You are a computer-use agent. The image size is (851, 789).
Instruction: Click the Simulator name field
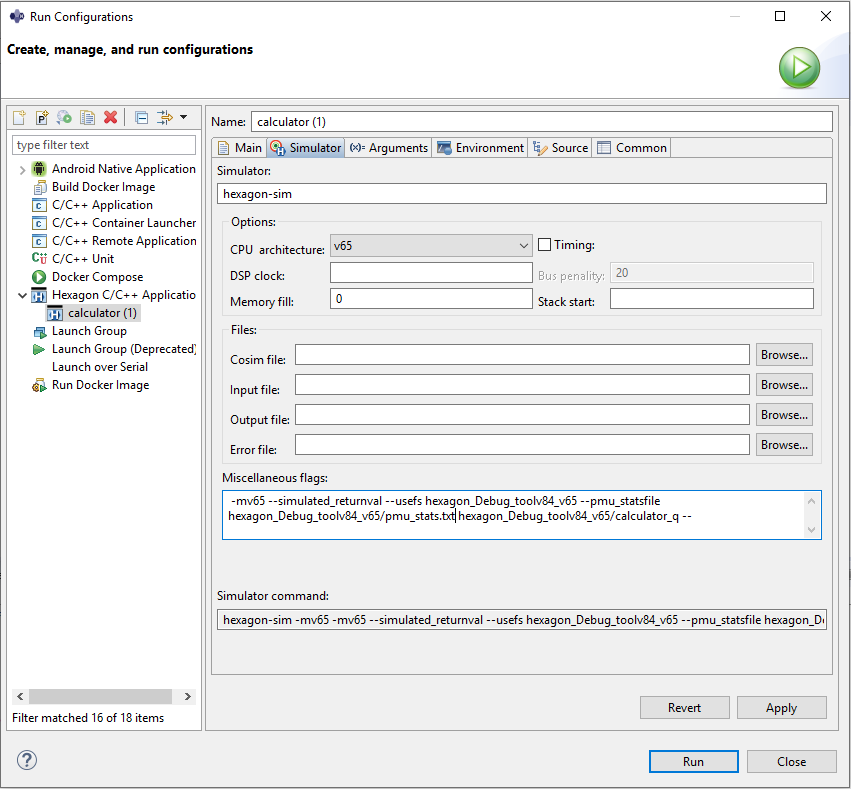point(522,194)
